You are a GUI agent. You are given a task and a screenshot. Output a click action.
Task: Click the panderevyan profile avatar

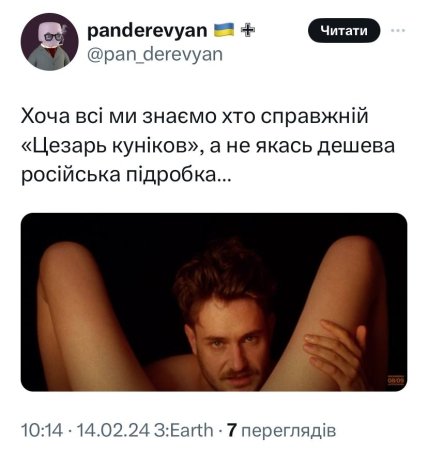[x=49, y=42]
